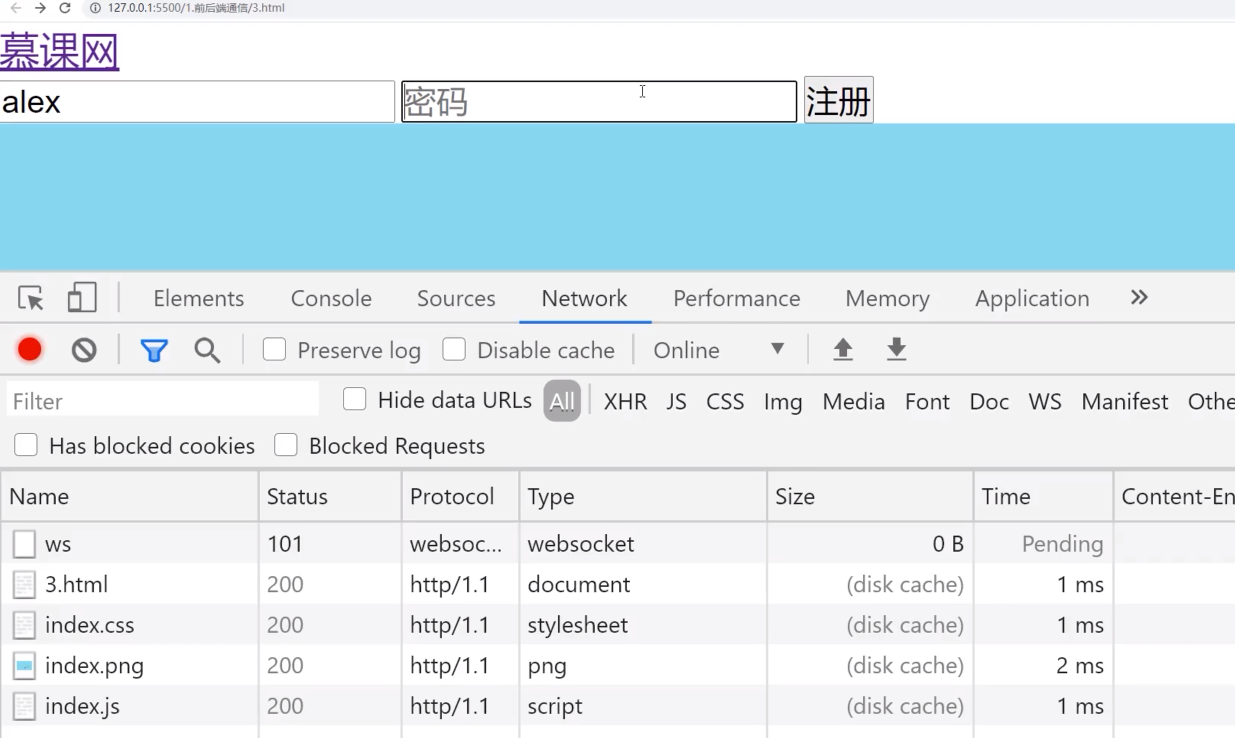The height and width of the screenshot is (738, 1235).
Task: Switch to the Console tab
Action: tap(331, 298)
